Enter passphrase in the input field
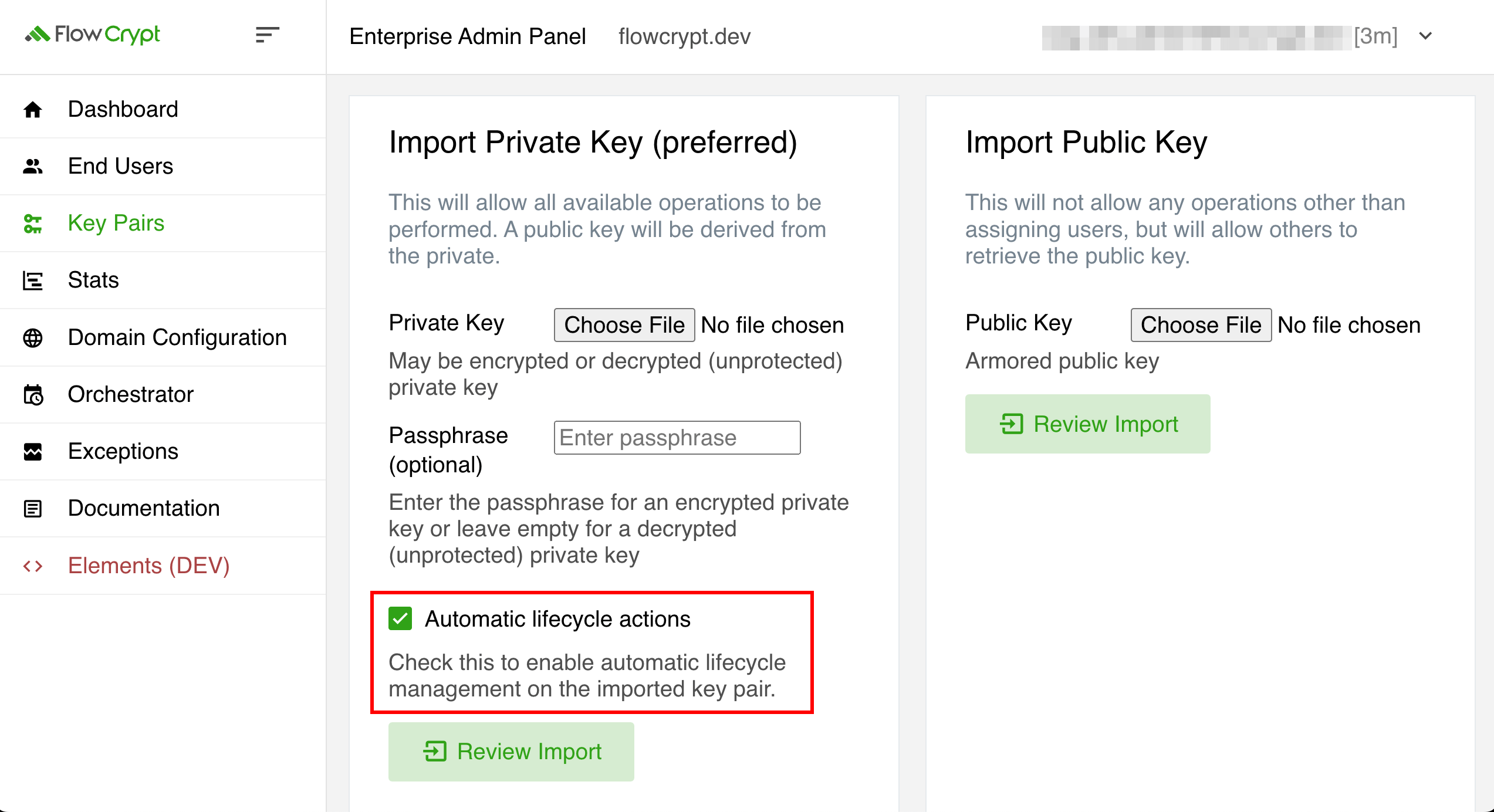1494x812 pixels. pos(678,437)
